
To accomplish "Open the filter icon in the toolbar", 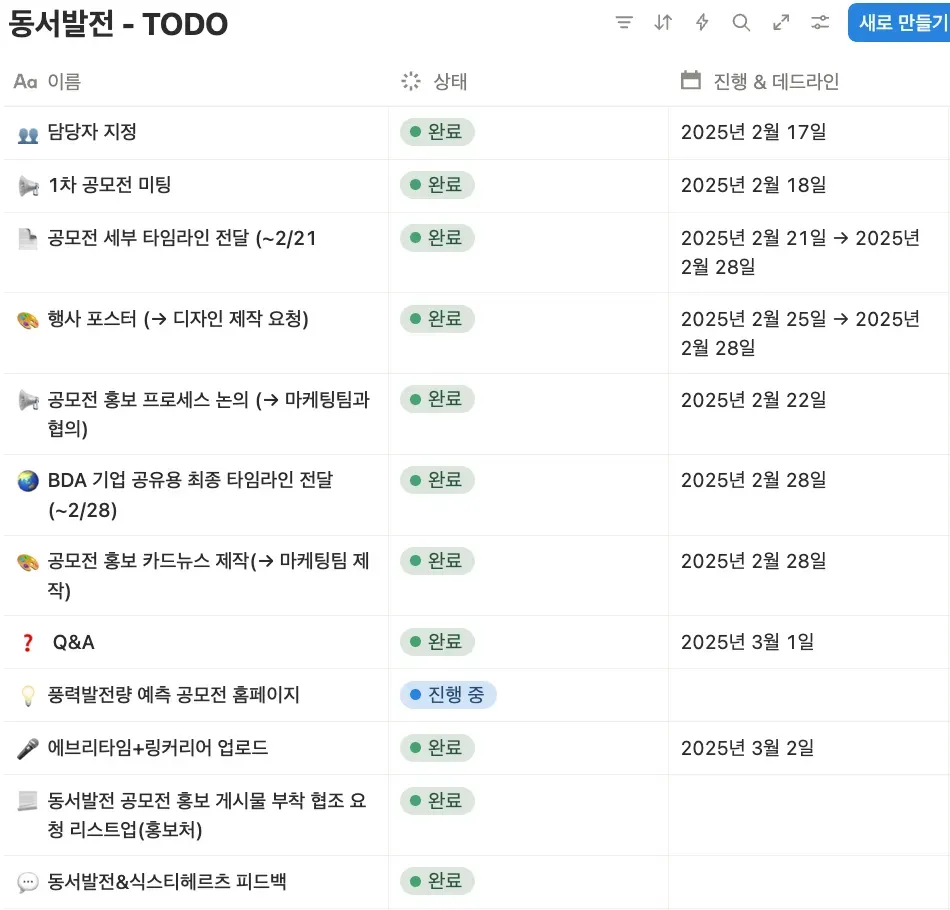I will (x=624, y=23).
